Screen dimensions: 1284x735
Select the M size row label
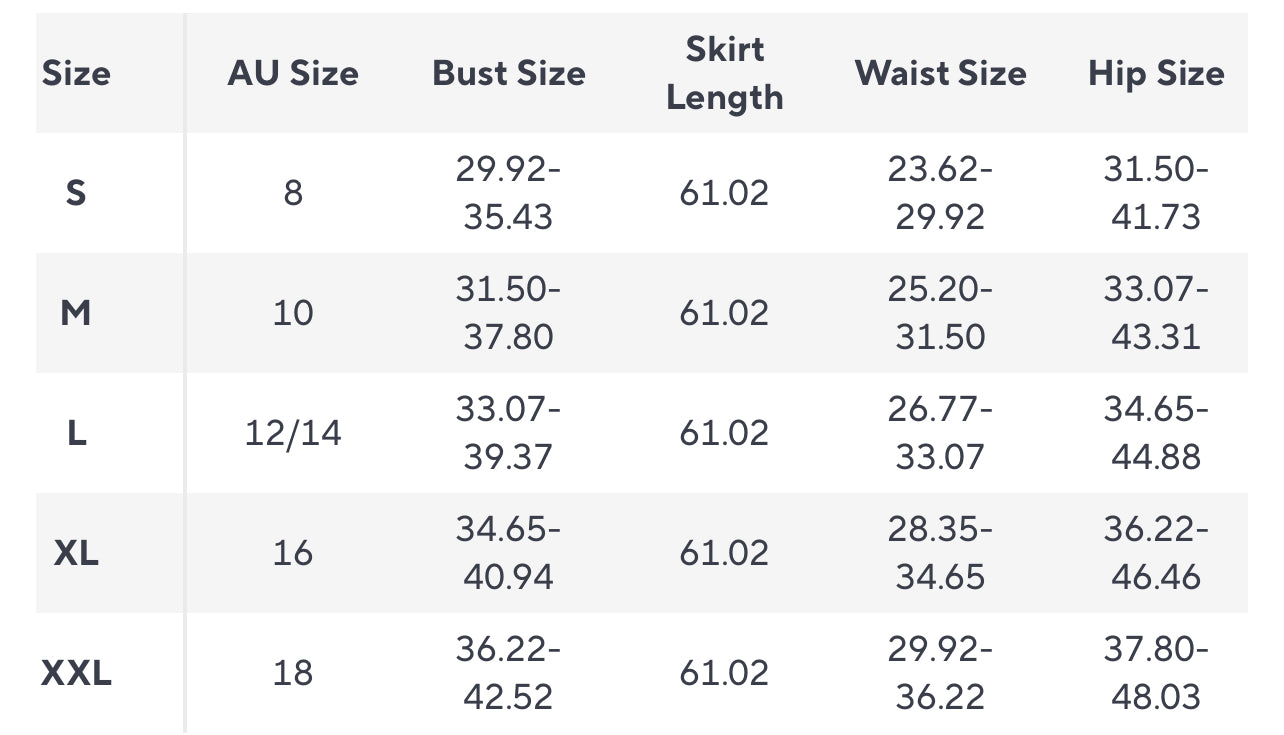pyautogui.click(x=76, y=313)
